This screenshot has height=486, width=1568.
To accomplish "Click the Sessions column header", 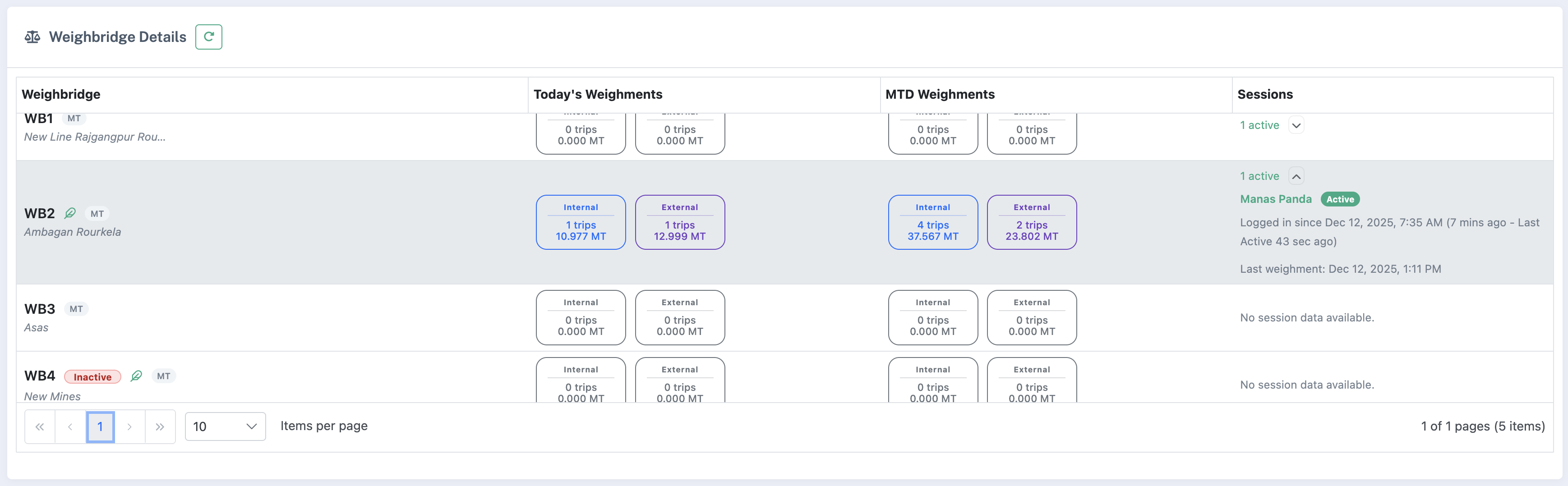I will point(1264,94).
